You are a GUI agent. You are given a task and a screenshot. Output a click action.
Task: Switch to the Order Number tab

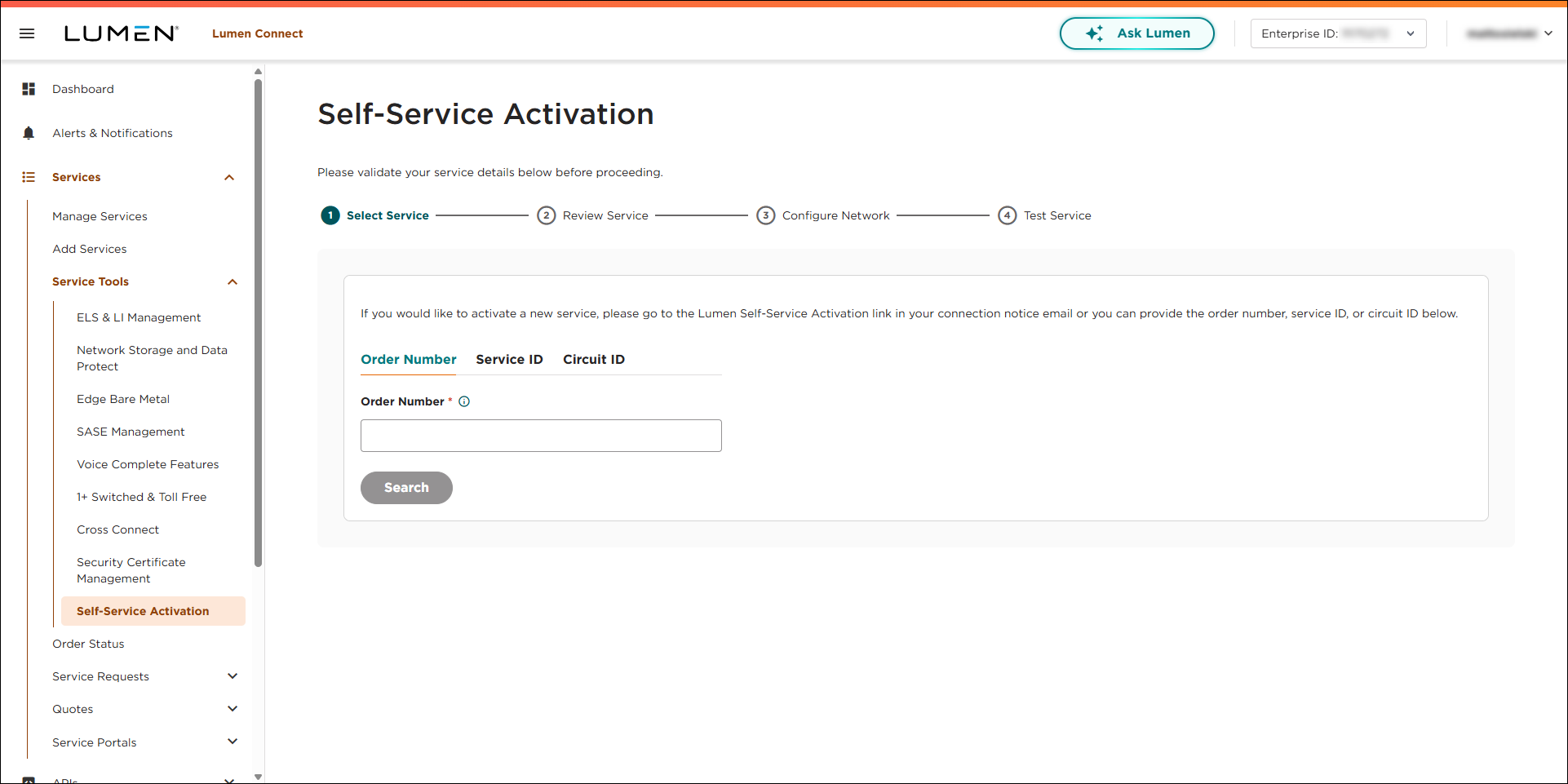tap(409, 360)
